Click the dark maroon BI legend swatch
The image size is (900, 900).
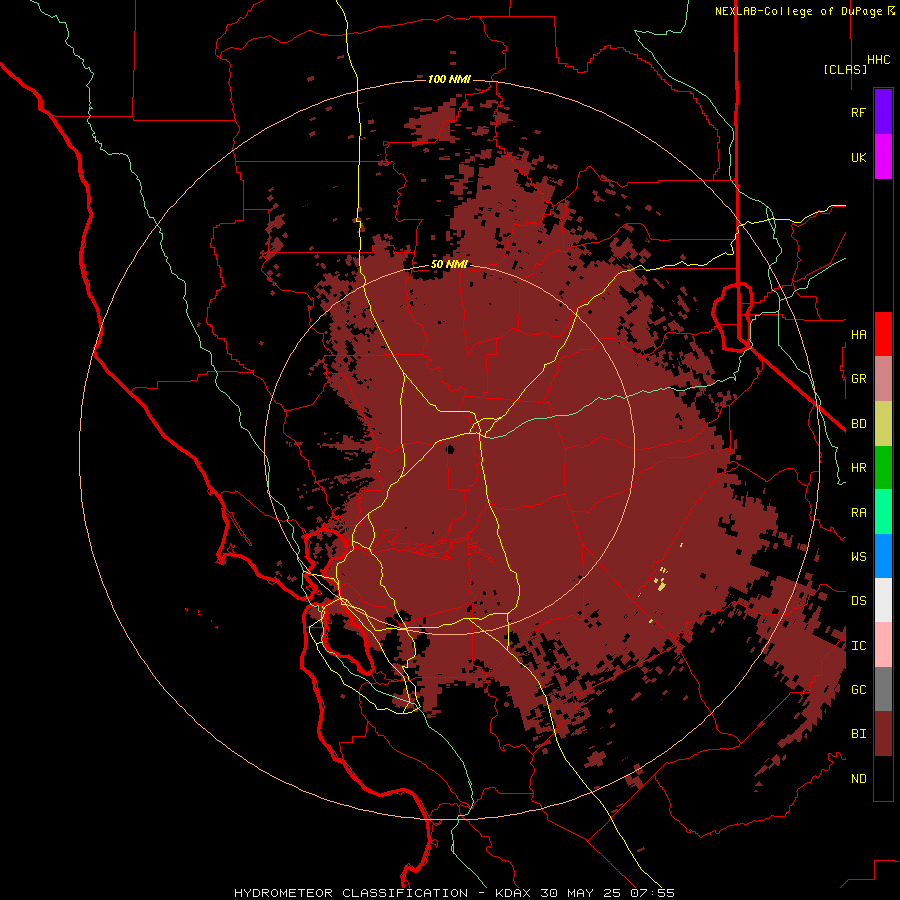(883, 734)
